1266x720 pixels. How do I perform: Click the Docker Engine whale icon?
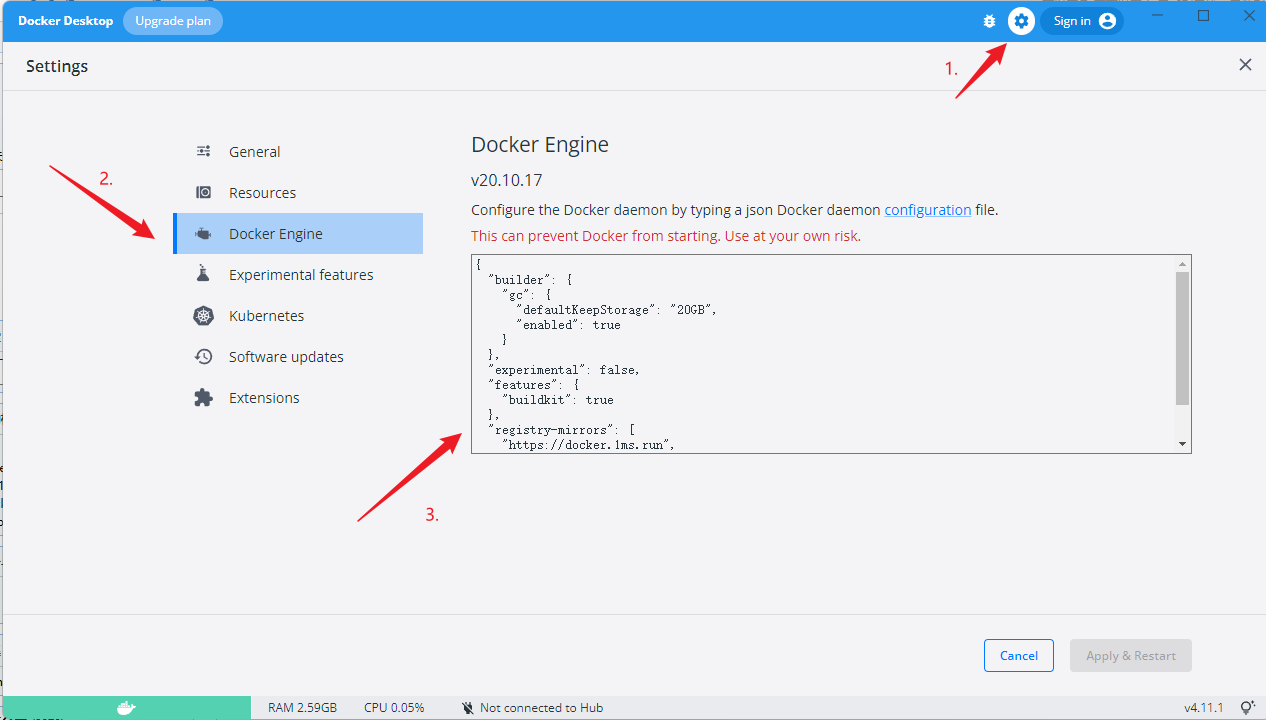click(x=204, y=233)
